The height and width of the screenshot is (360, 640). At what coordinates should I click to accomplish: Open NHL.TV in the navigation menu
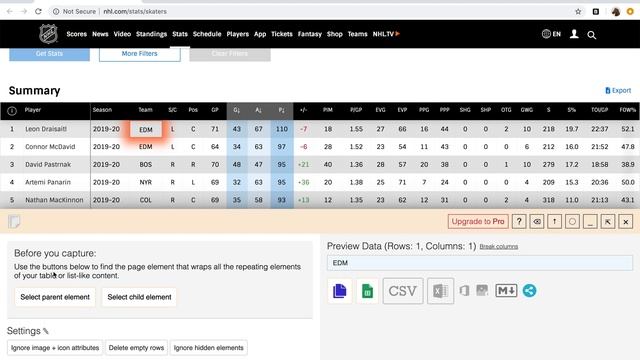[386, 34]
